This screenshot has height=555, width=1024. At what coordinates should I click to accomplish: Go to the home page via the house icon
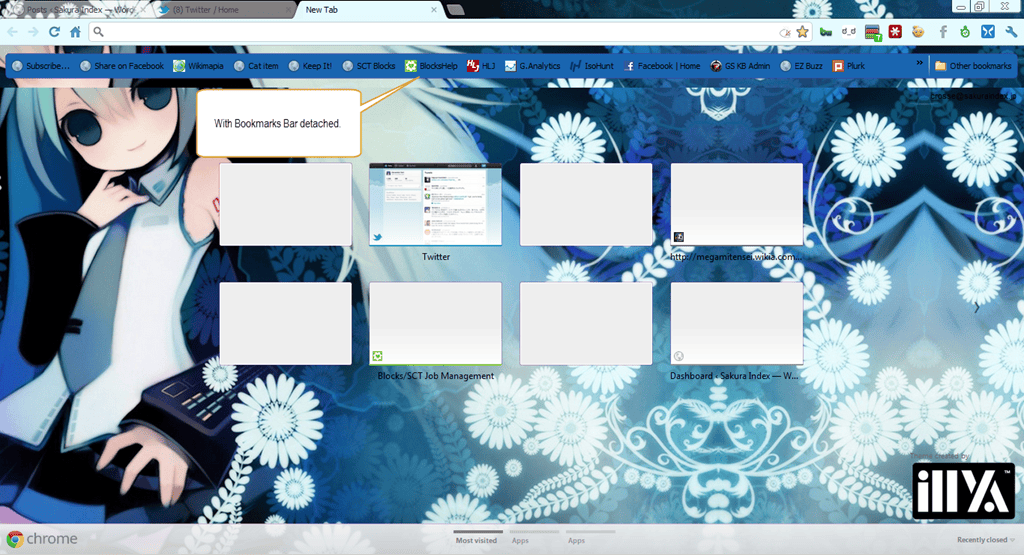76,31
